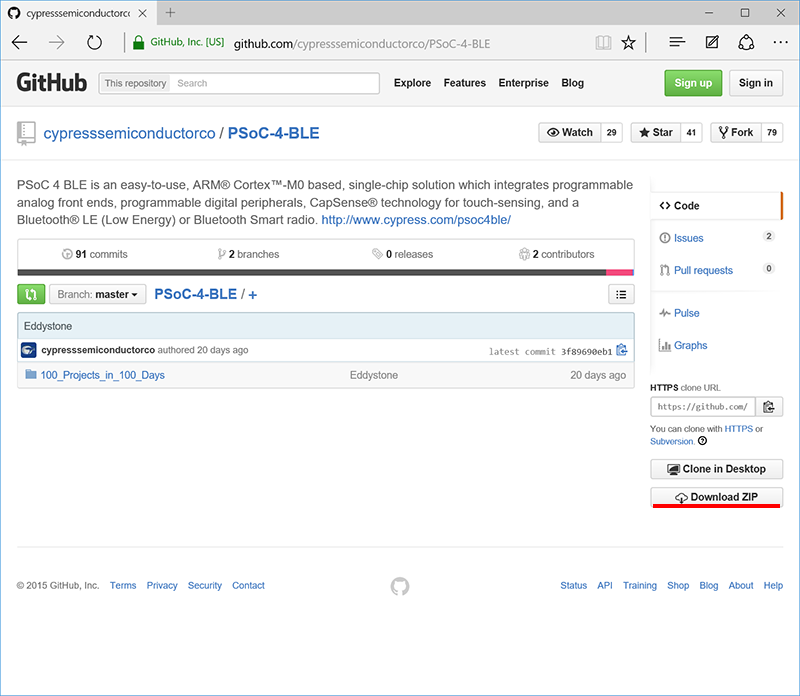Open Features in the header navigation
The width and height of the screenshot is (800, 696).
(464, 83)
